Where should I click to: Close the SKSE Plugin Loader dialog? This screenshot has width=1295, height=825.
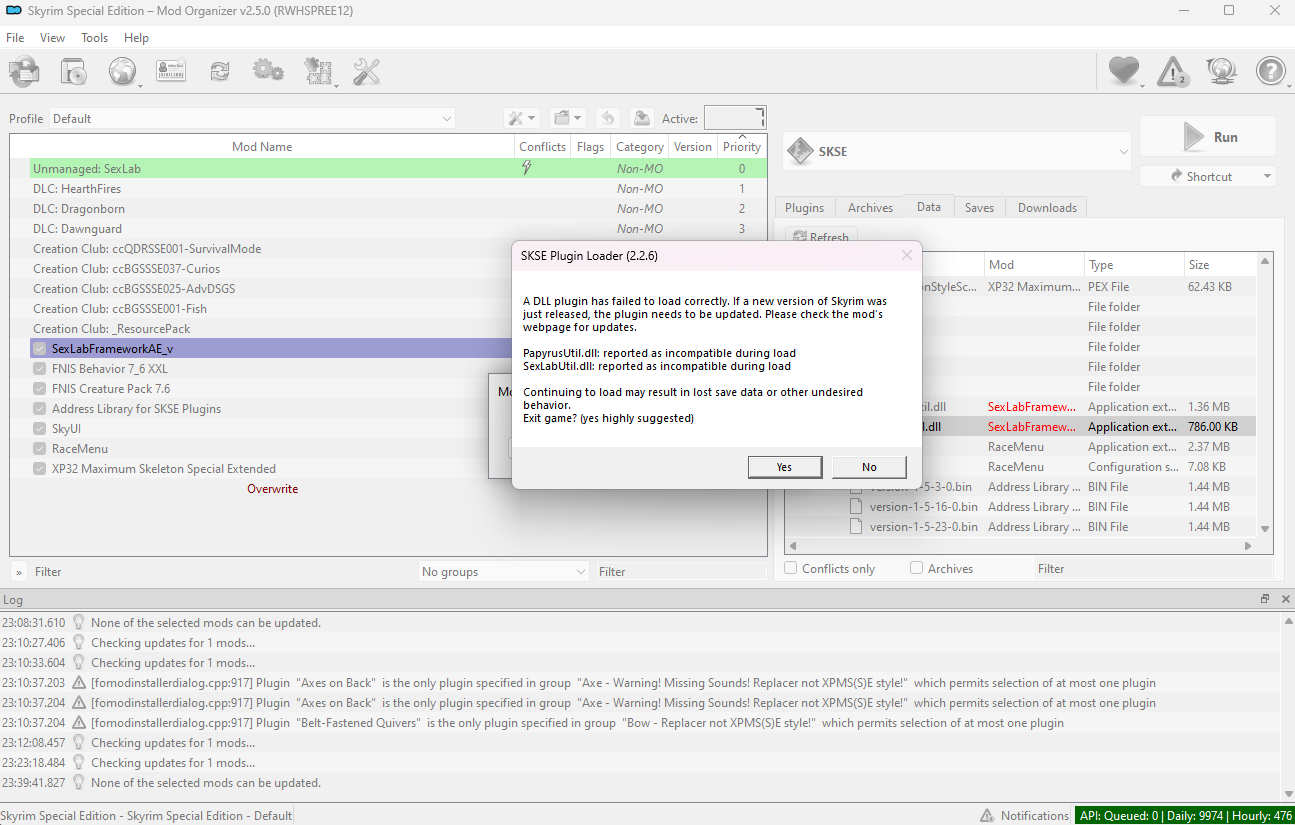906,255
